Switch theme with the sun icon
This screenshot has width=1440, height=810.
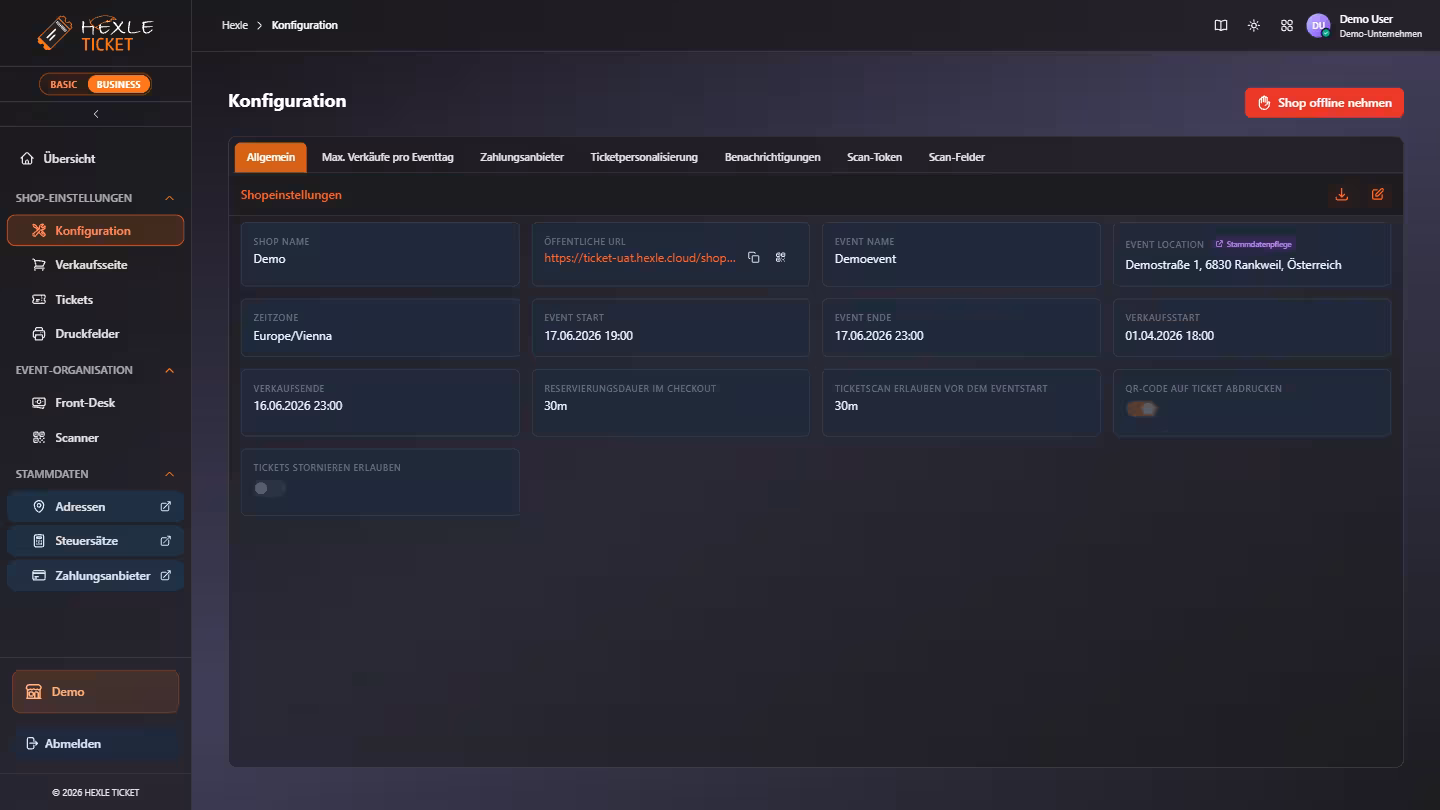pyautogui.click(x=1254, y=26)
